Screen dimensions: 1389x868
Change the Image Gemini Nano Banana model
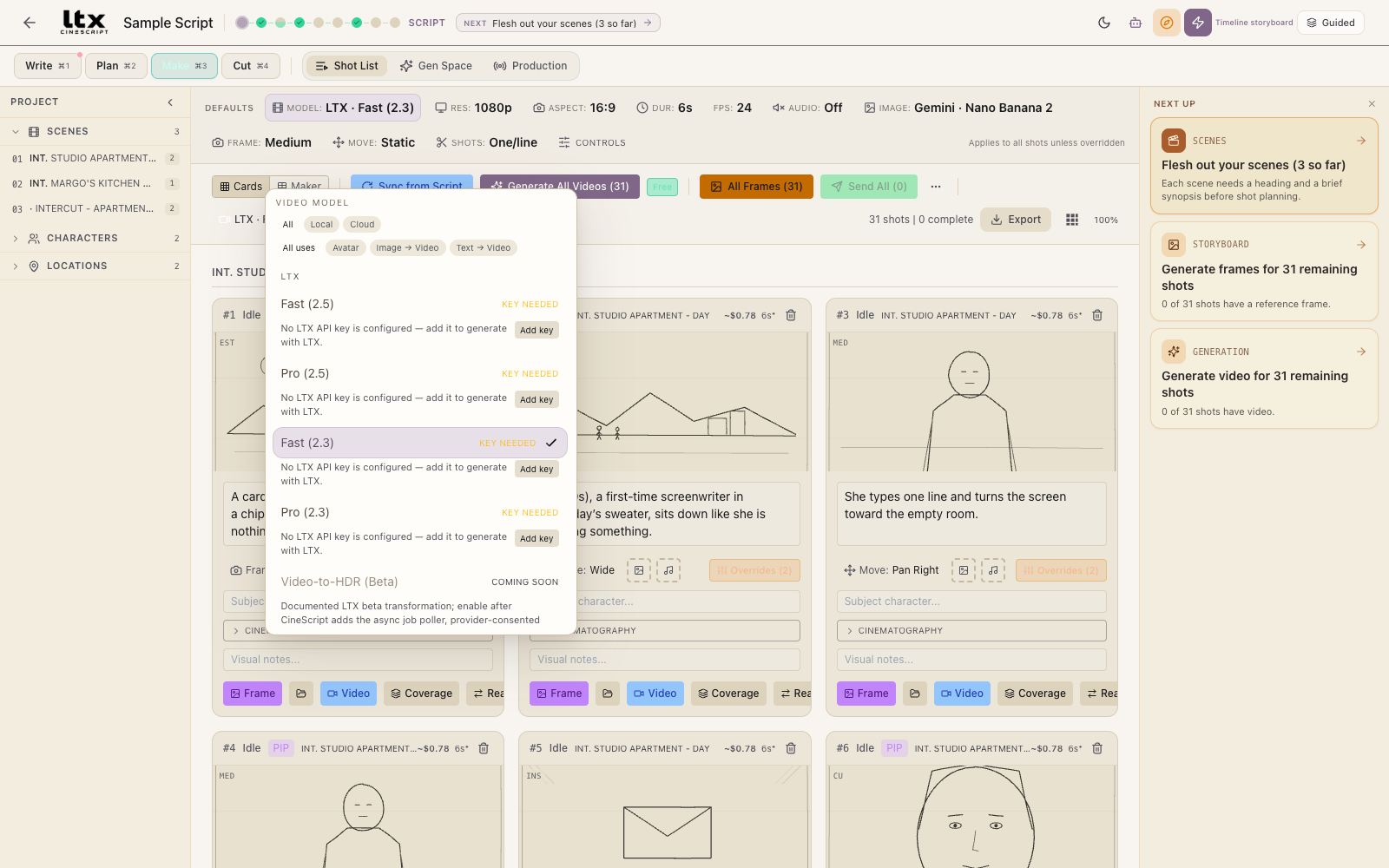958,108
